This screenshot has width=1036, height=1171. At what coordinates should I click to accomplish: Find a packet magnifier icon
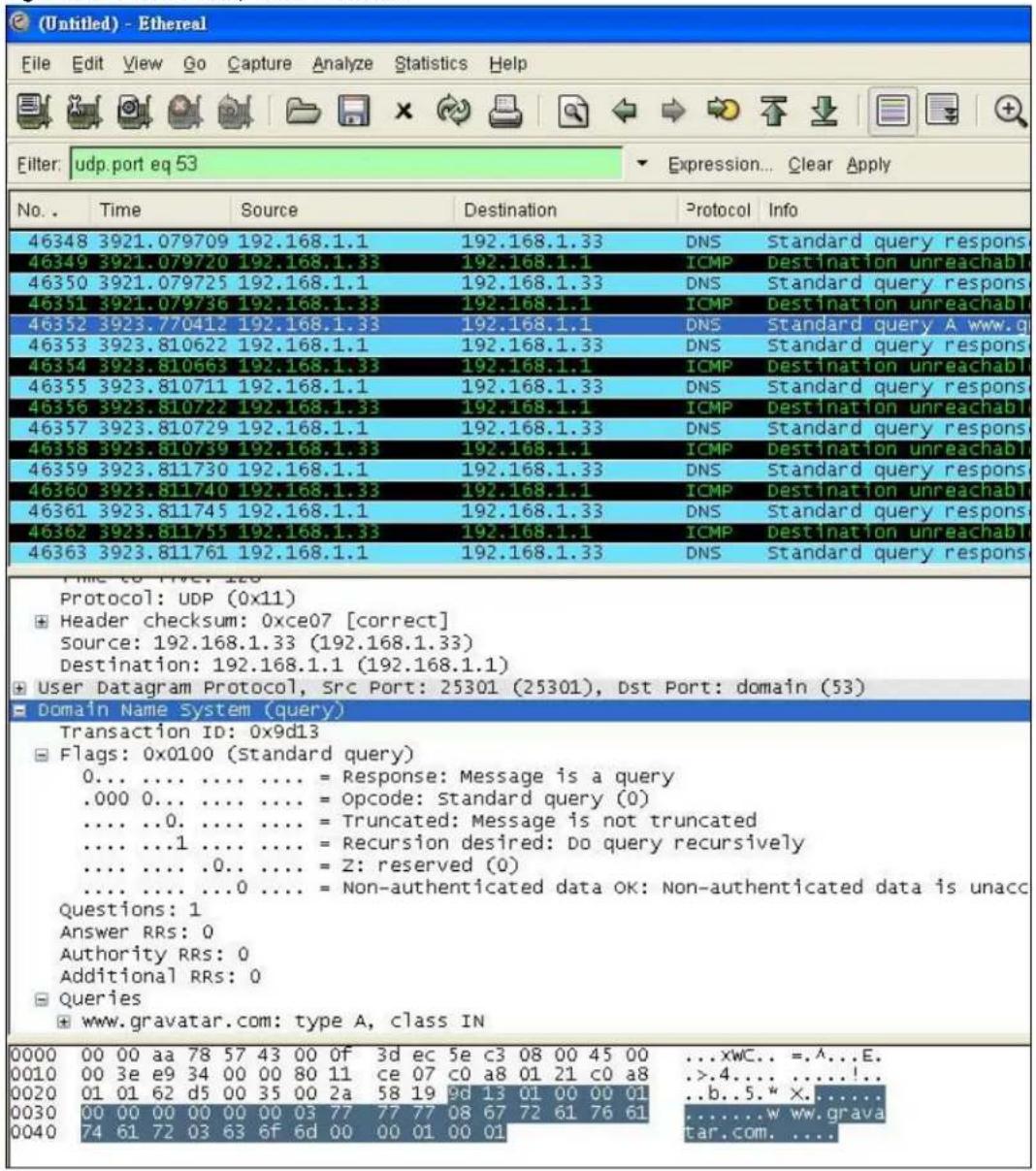tap(574, 114)
